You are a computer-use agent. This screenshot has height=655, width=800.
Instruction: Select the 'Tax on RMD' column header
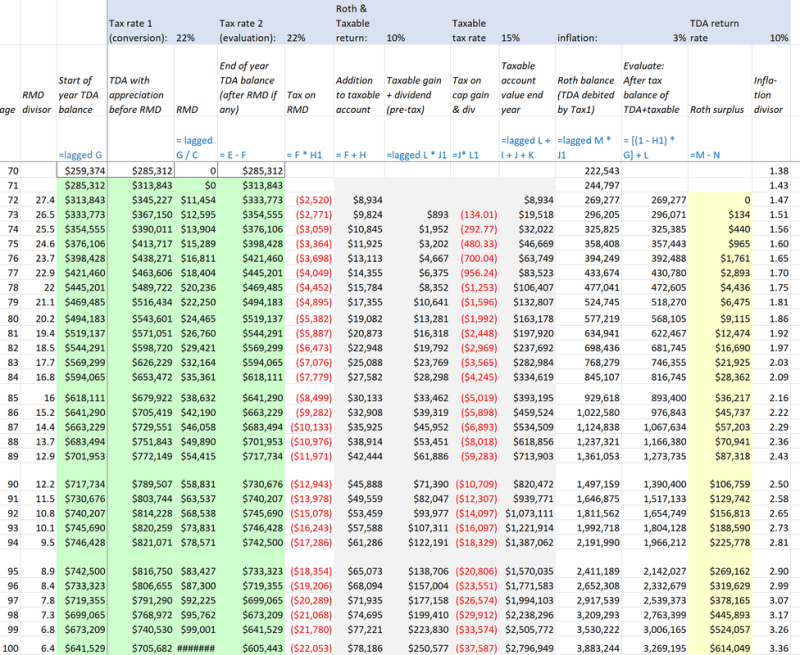point(302,102)
